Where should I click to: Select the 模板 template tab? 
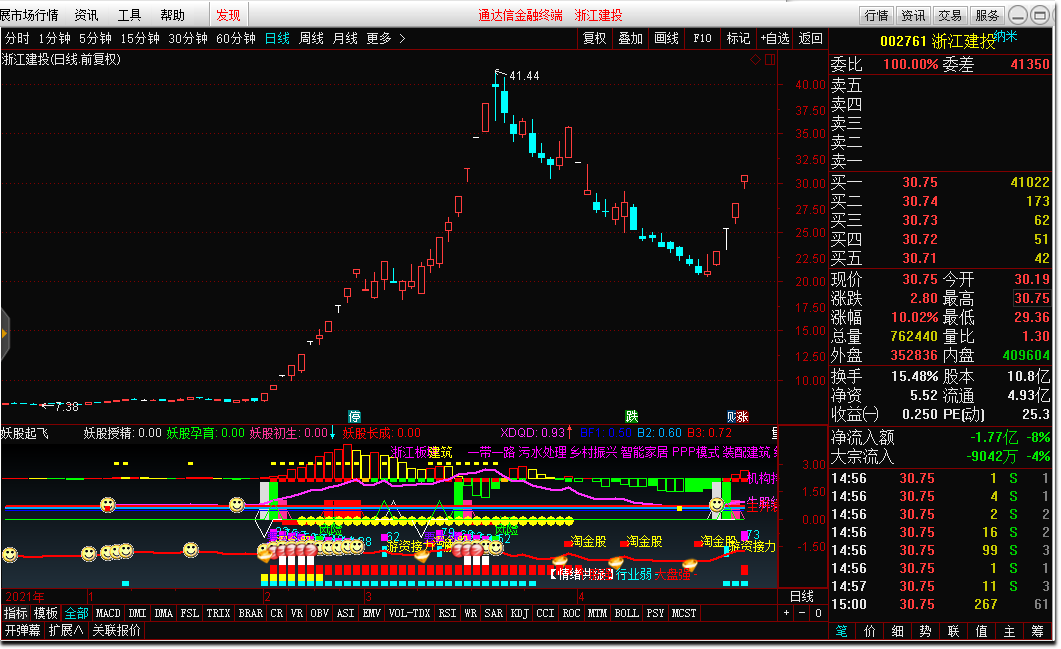pos(46,613)
